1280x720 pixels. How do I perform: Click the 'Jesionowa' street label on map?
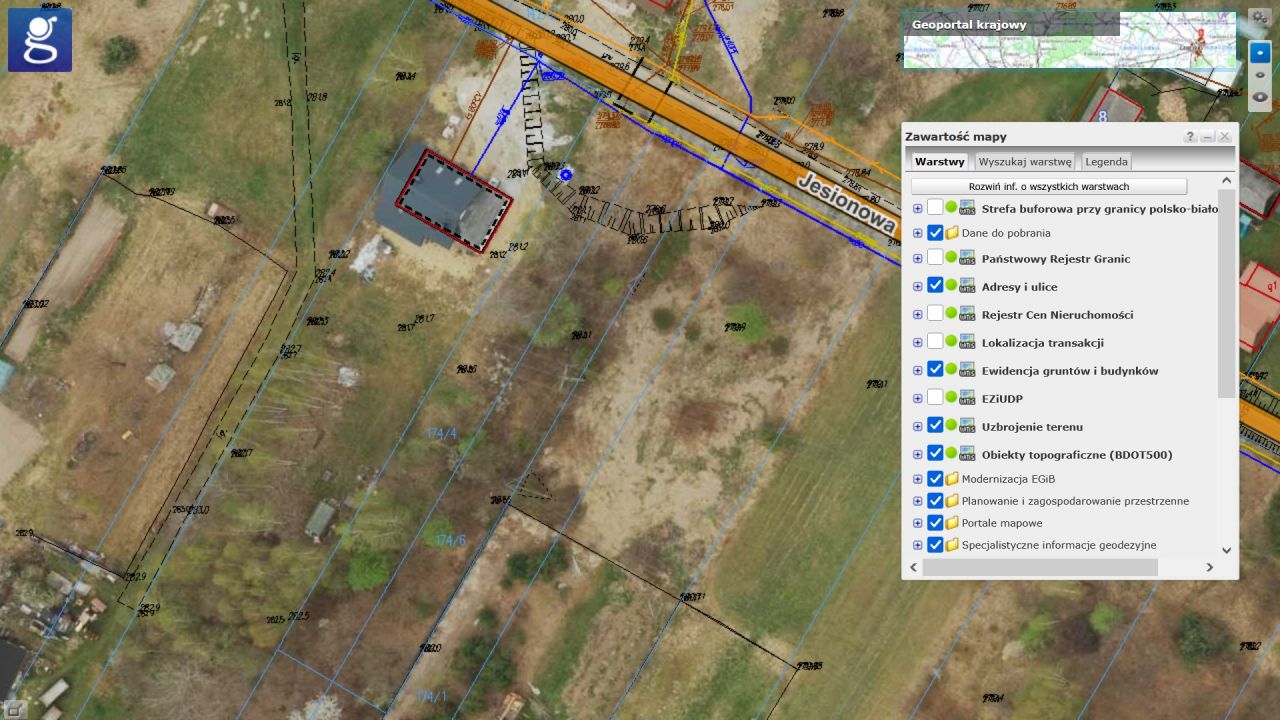tap(846, 206)
